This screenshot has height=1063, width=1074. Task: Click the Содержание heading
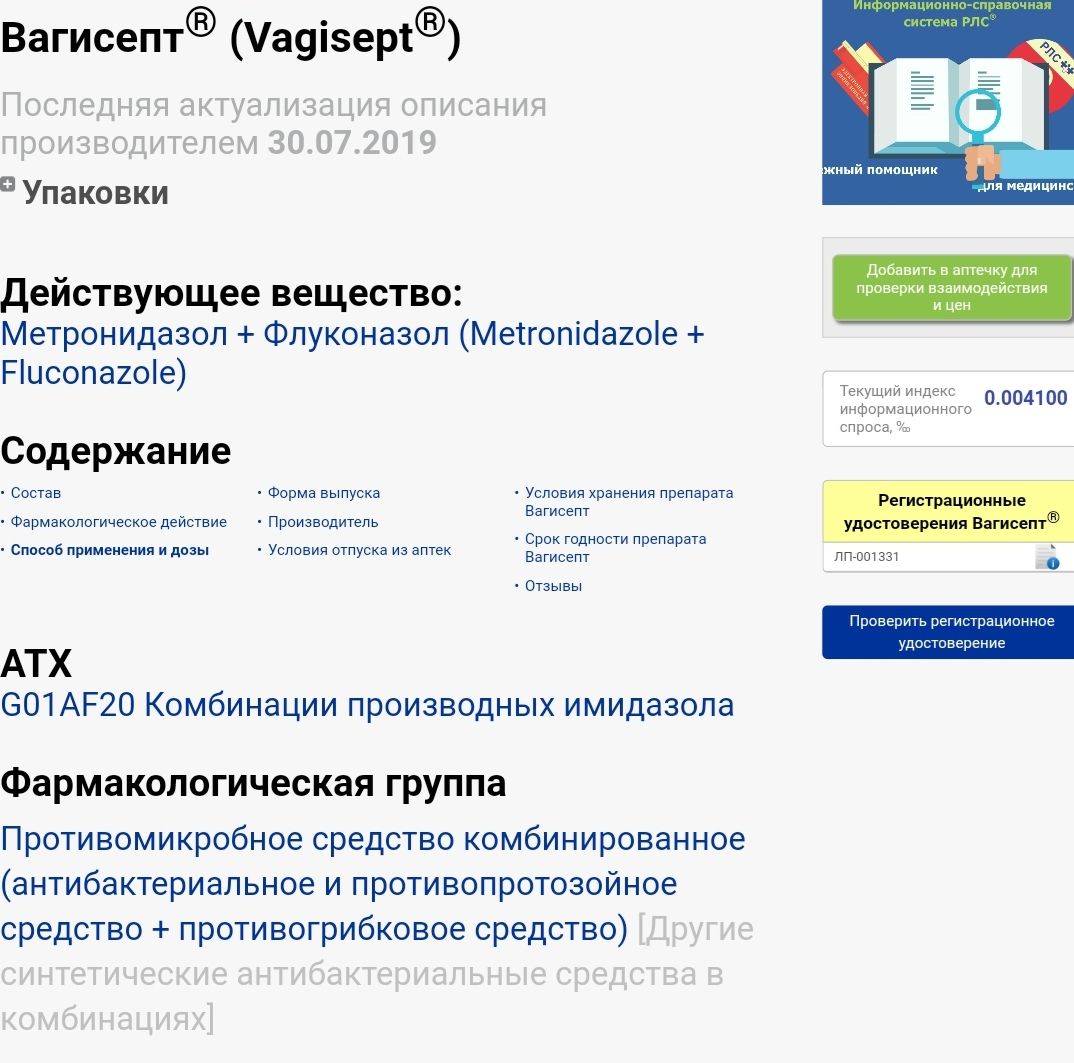tap(116, 451)
